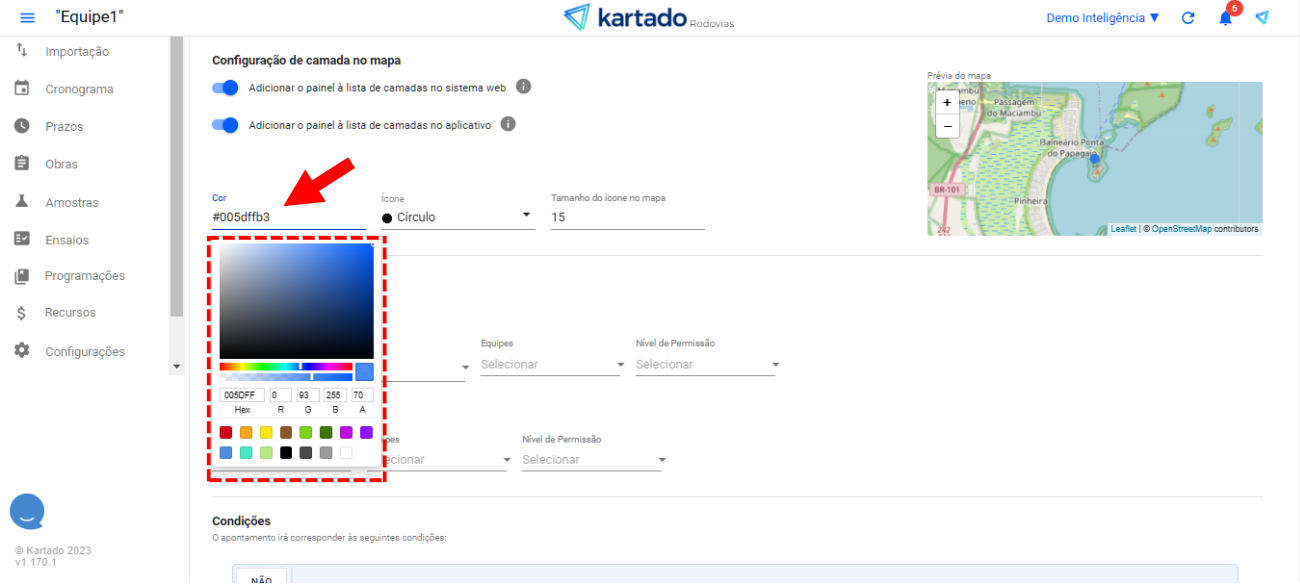Click the refresh icon in header
The height and width of the screenshot is (584, 1300).
pyautogui.click(x=1188, y=18)
